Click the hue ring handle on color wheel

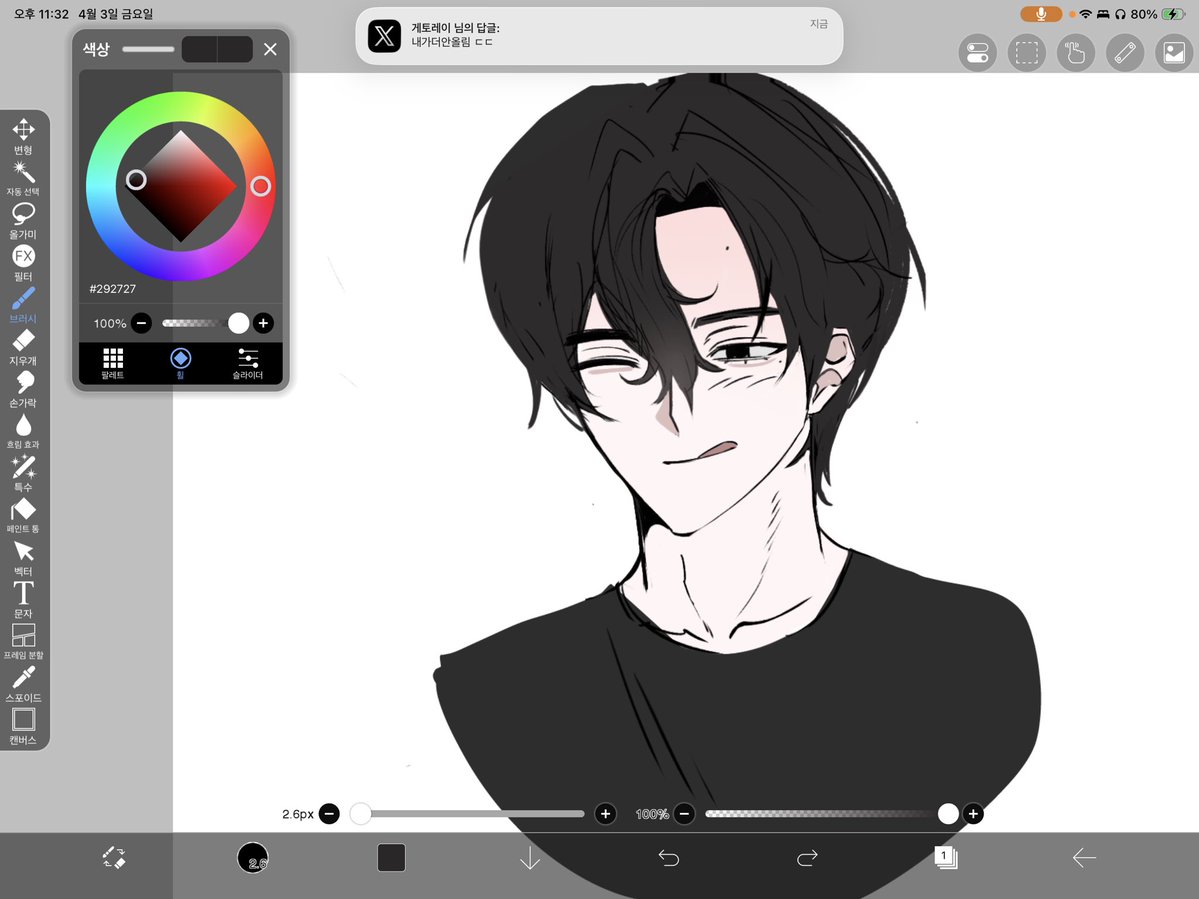point(261,186)
